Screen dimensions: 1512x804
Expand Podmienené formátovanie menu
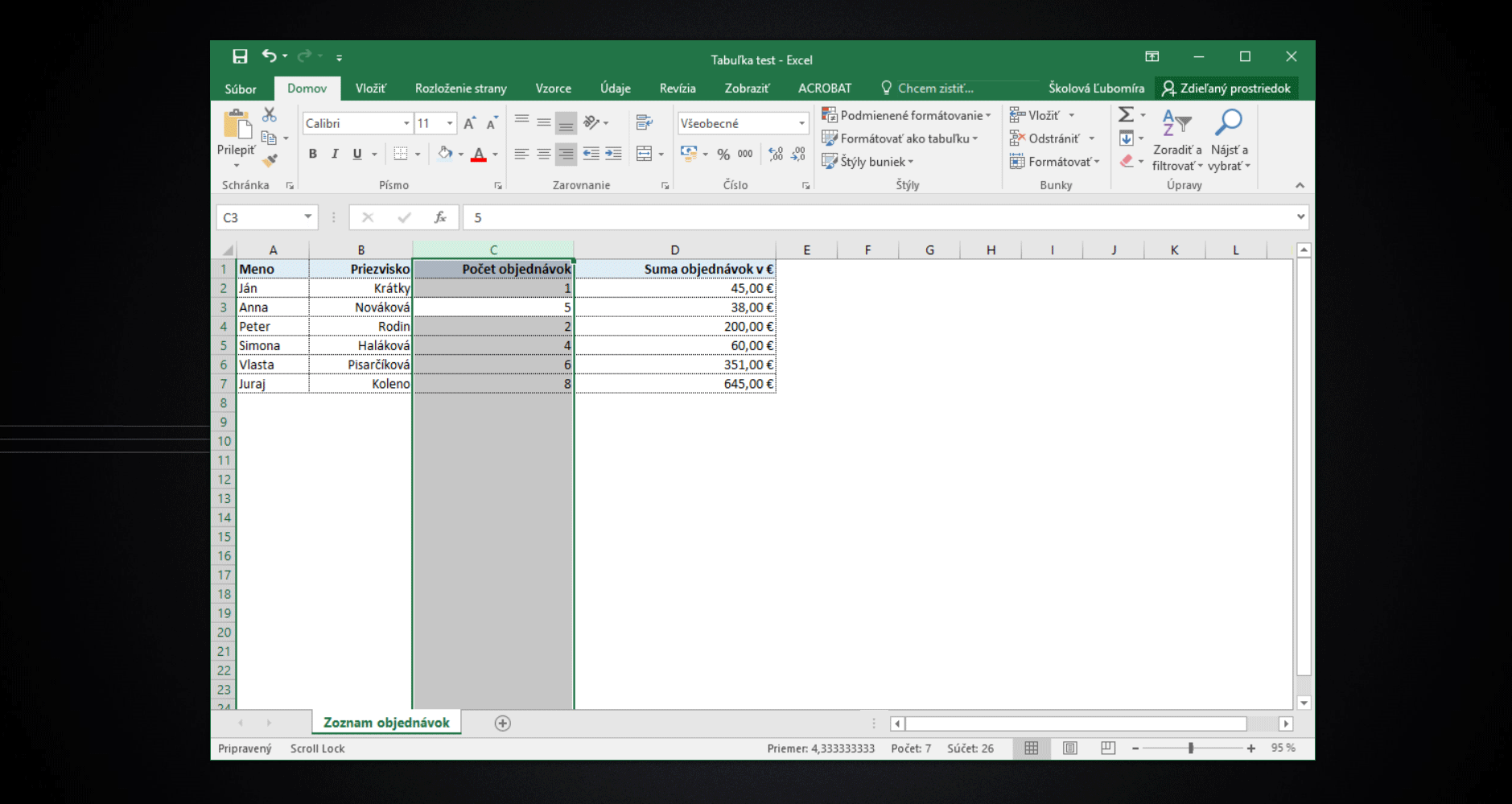pyautogui.click(x=906, y=115)
